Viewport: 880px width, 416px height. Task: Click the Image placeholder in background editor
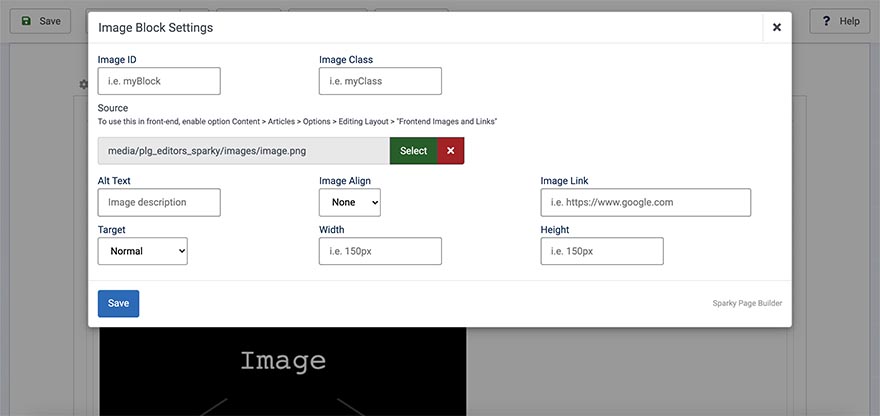(x=283, y=371)
